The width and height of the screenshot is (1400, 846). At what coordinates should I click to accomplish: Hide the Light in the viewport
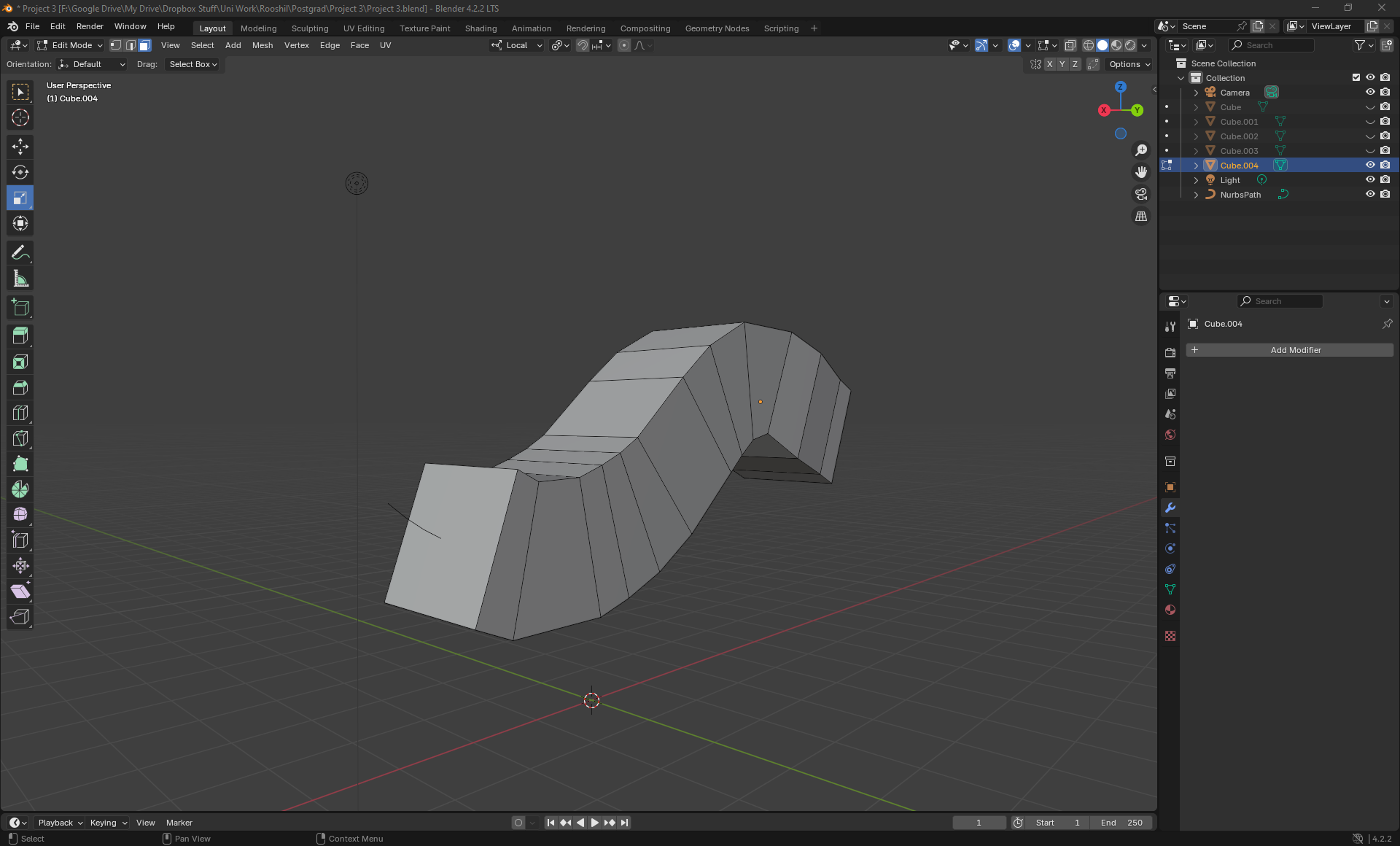click(x=1370, y=179)
